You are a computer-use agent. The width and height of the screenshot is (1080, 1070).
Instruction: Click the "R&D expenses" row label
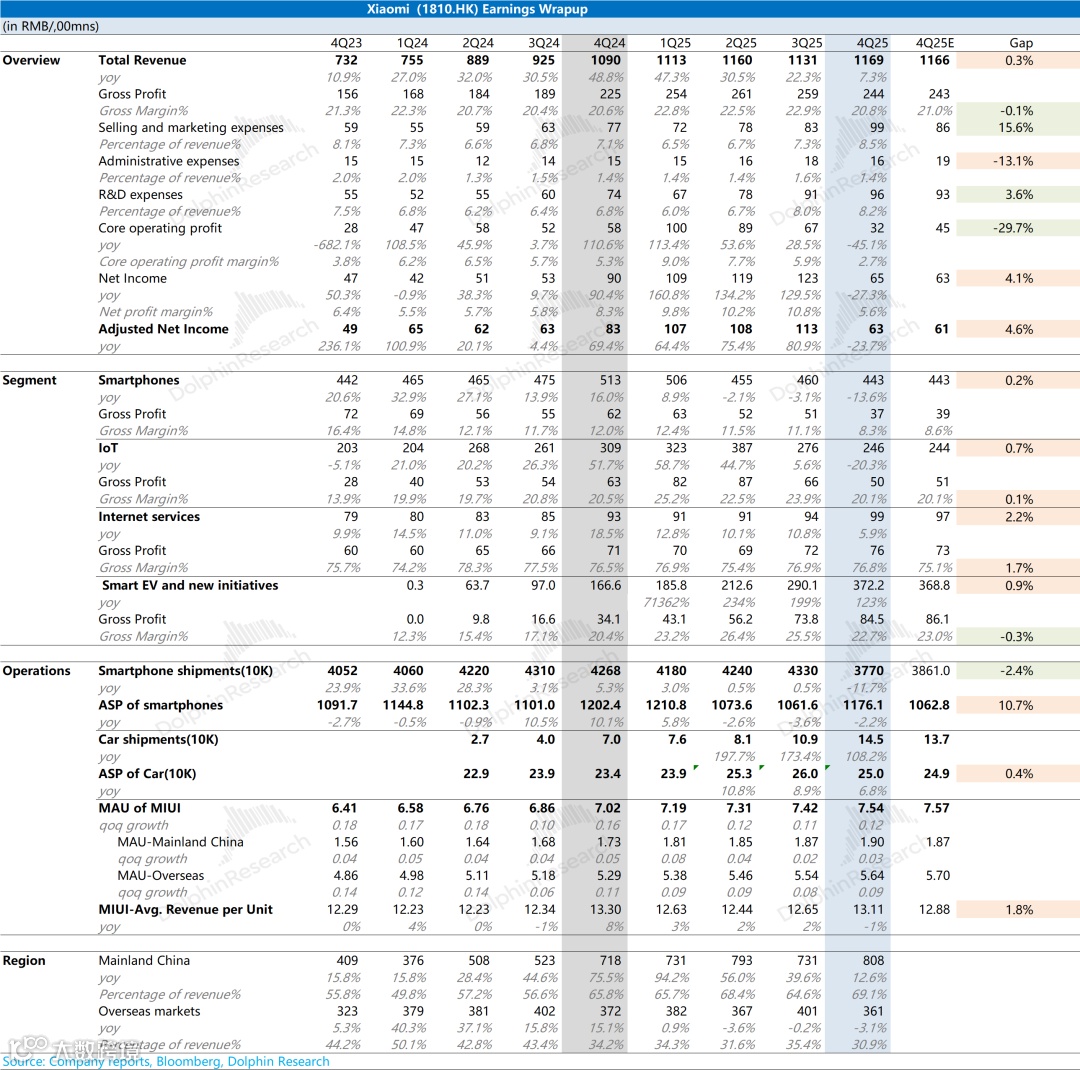tap(141, 195)
